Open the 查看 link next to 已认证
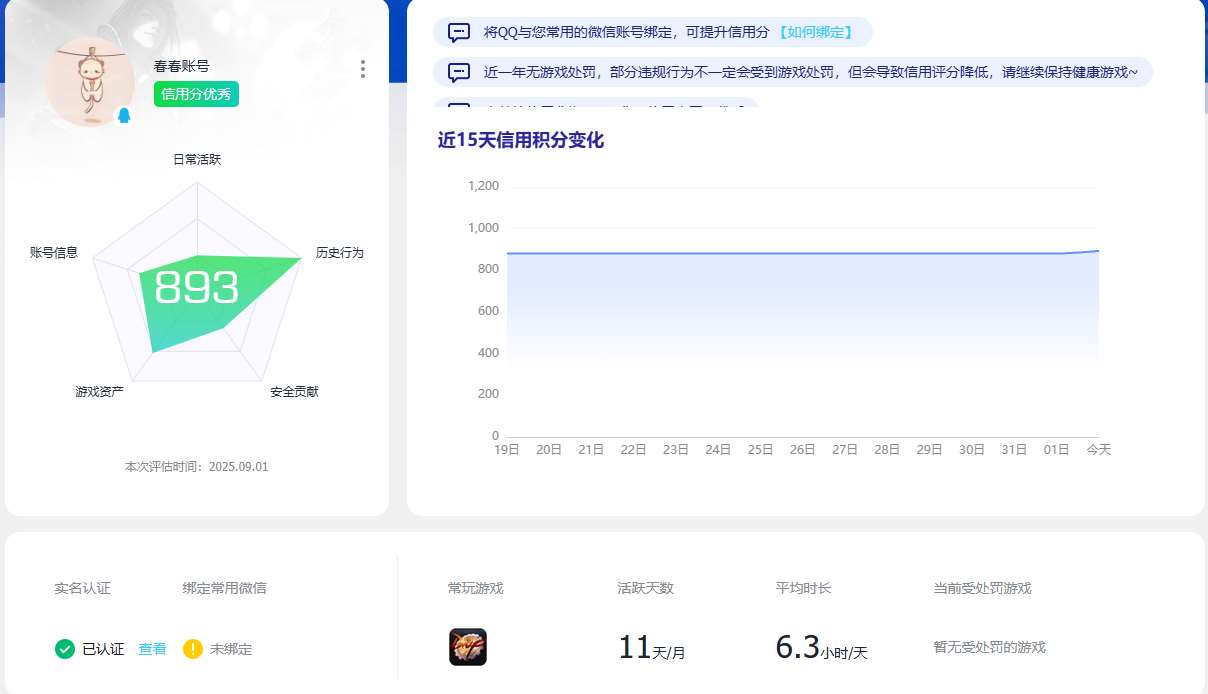 [x=152, y=649]
